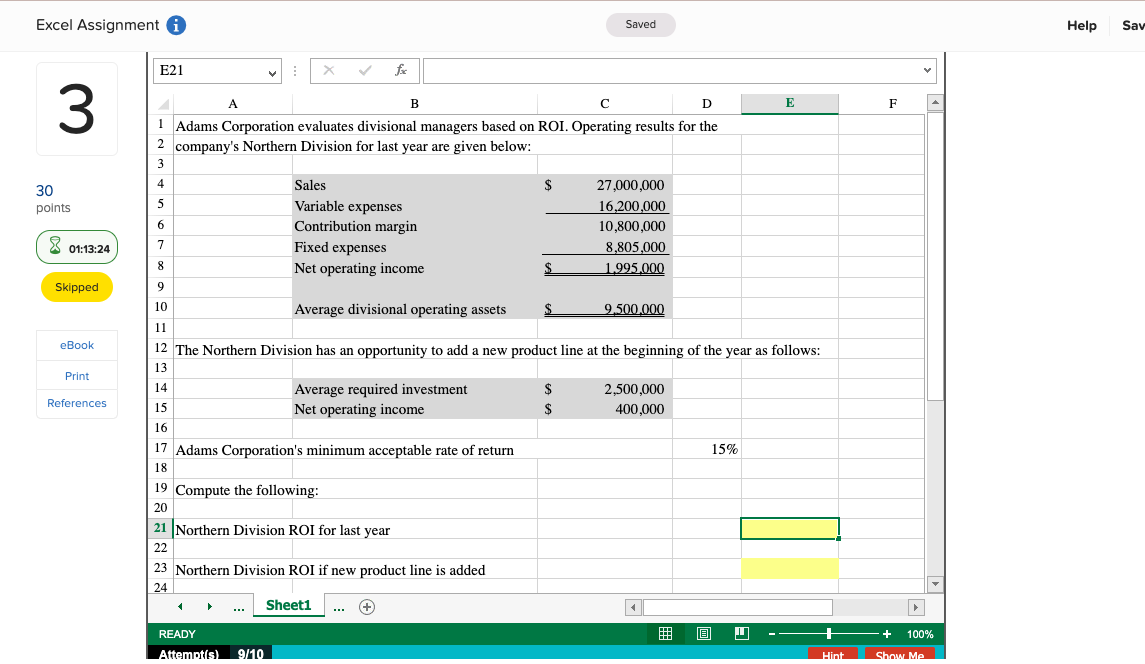Select the highlighted cell E21

[x=789, y=528]
